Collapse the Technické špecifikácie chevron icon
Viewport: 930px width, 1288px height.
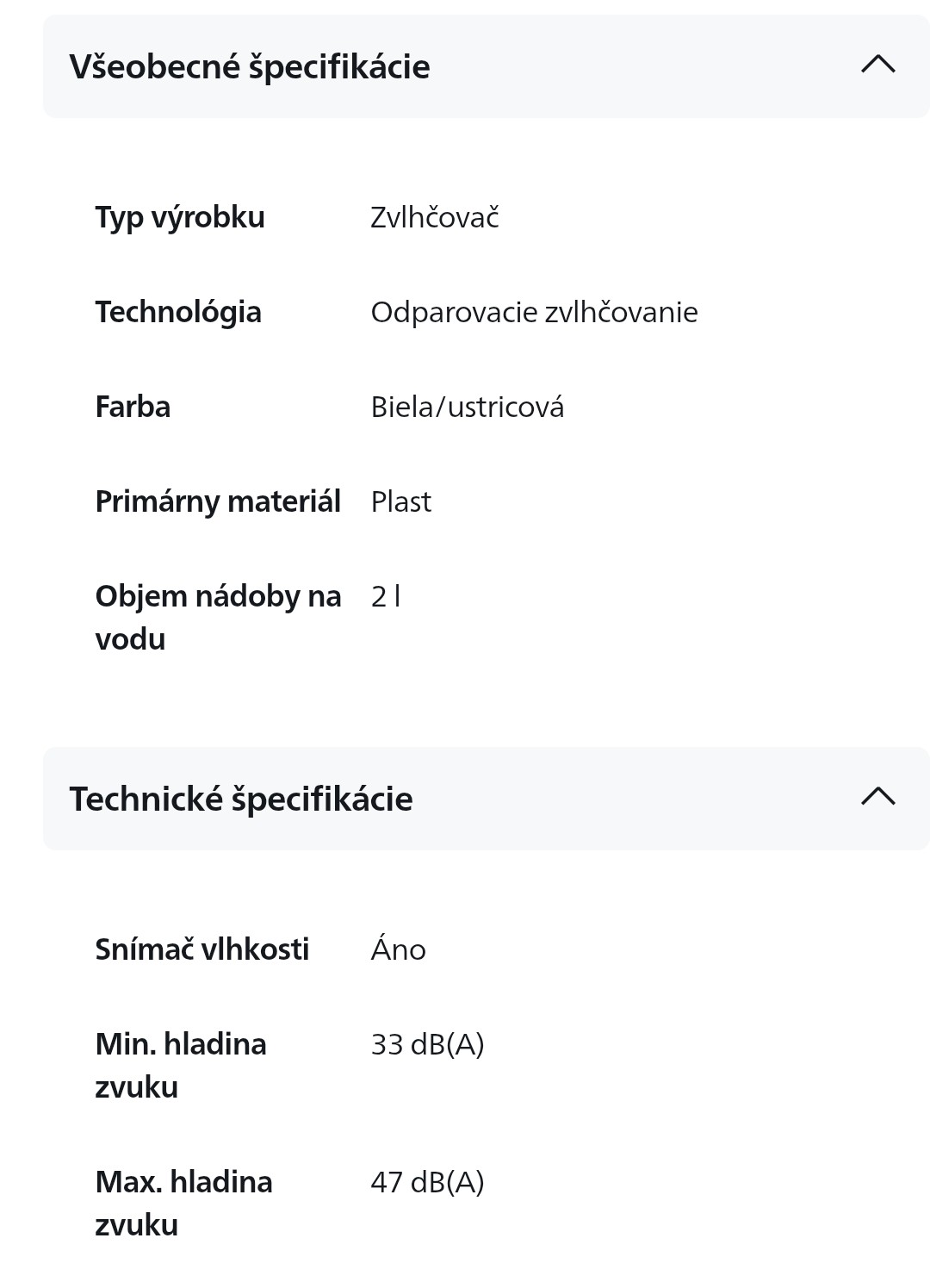coord(877,797)
